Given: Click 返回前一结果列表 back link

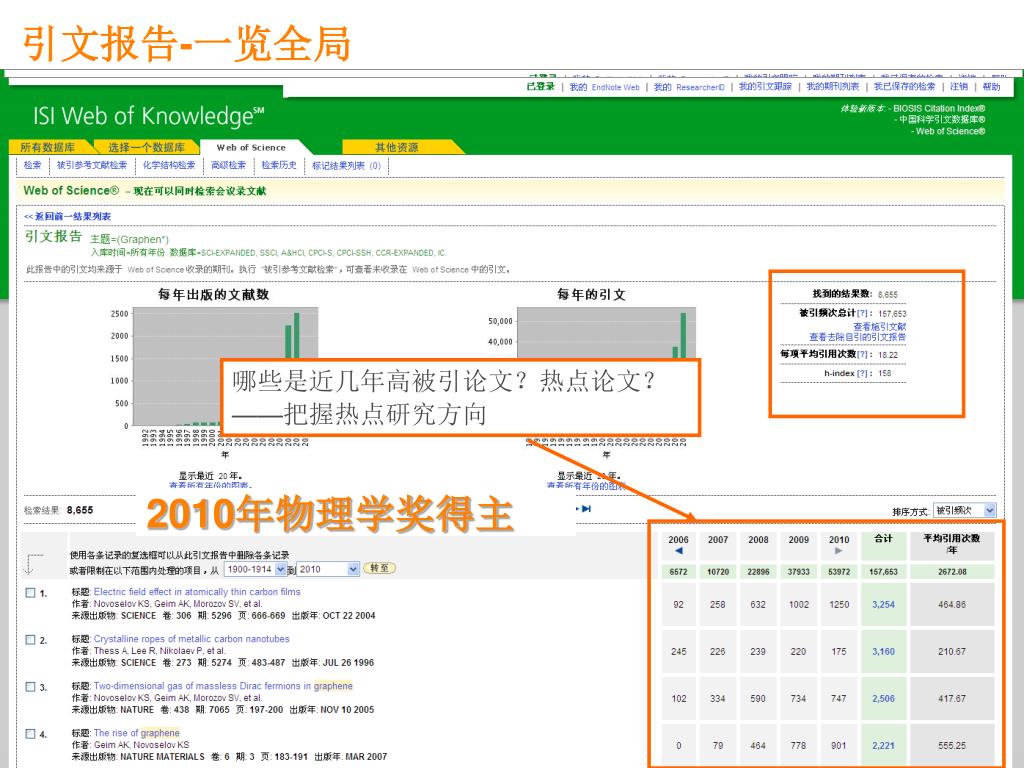Looking at the screenshot, I should click(x=67, y=216).
